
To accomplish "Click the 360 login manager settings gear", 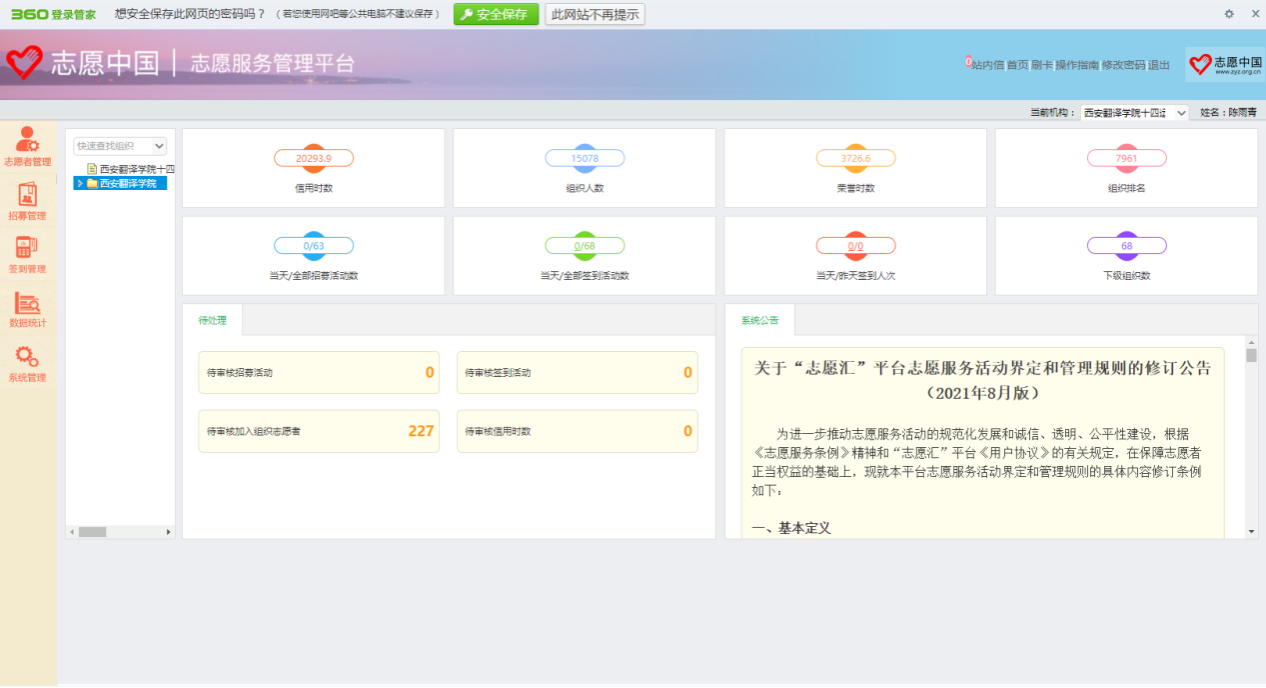I will point(1229,14).
